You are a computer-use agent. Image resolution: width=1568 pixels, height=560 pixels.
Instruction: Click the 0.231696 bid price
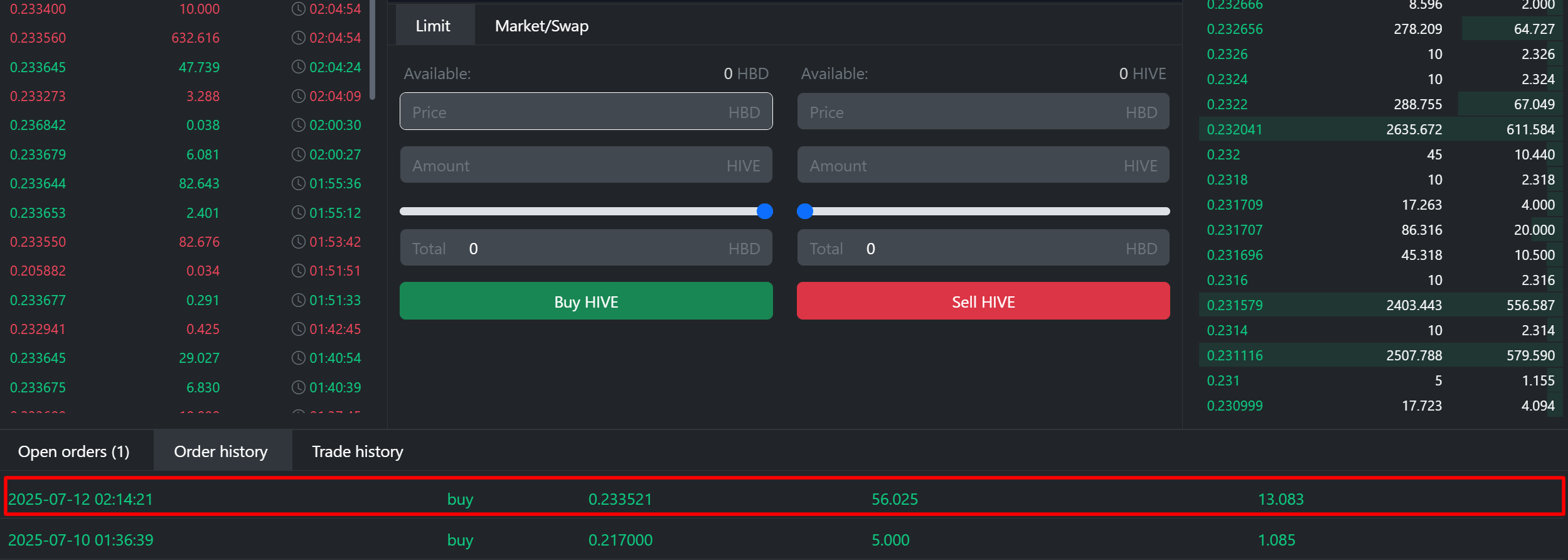click(x=1234, y=255)
